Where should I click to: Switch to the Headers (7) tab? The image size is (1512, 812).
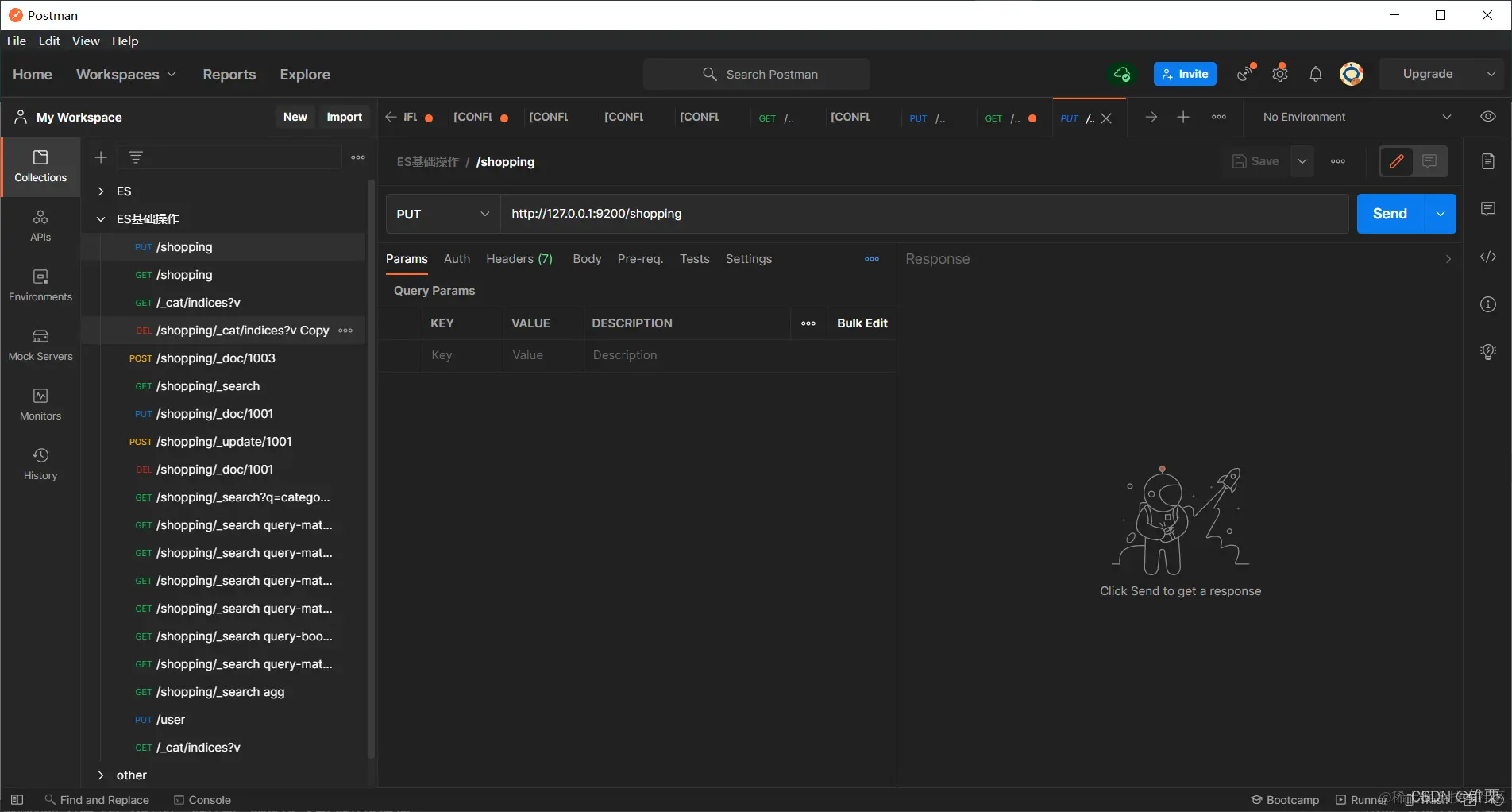pyautogui.click(x=519, y=259)
